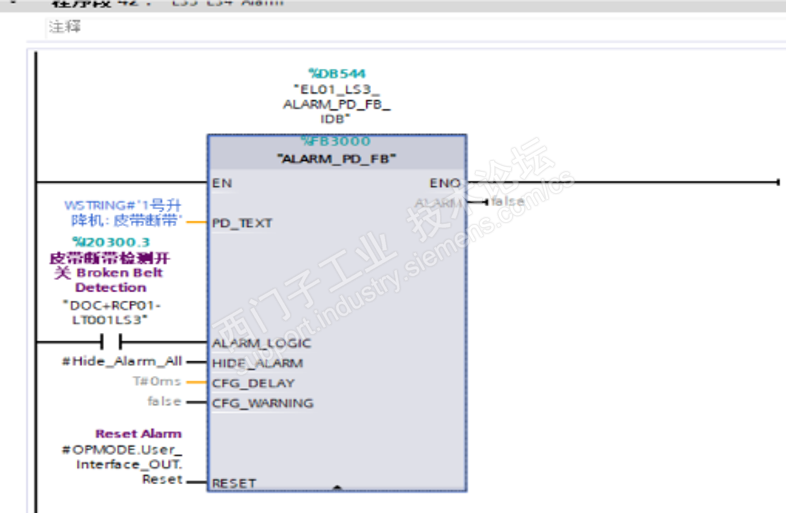786x513 pixels.
Task: Click the HIDE_ALARM input parameter
Action: coord(257,363)
